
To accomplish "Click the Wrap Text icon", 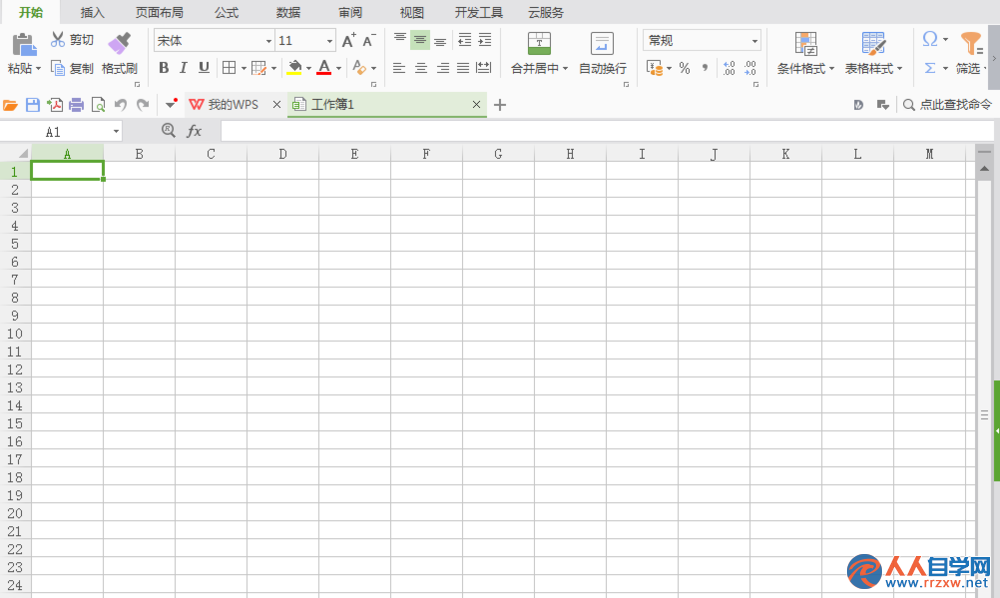I will point(601,43).
